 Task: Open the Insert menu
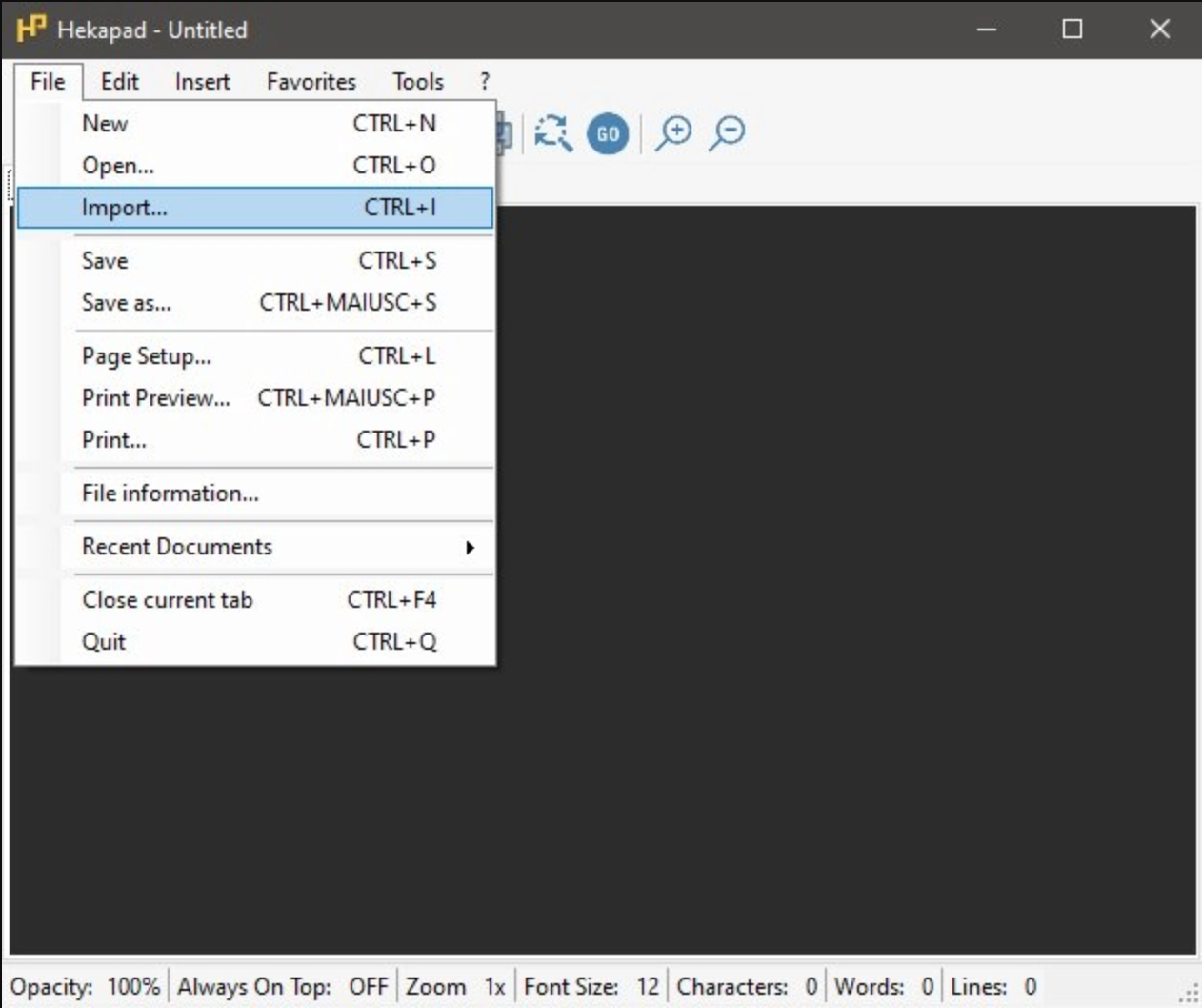click(x=202, y=81)
